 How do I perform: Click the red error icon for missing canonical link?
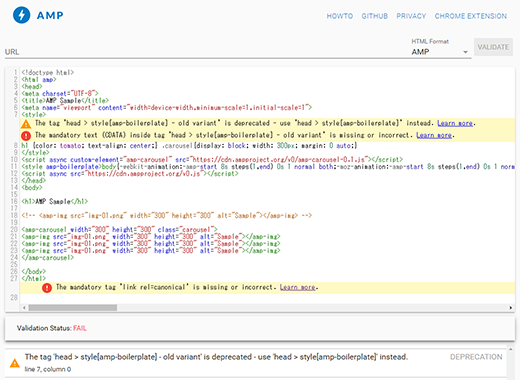[47, 288]
